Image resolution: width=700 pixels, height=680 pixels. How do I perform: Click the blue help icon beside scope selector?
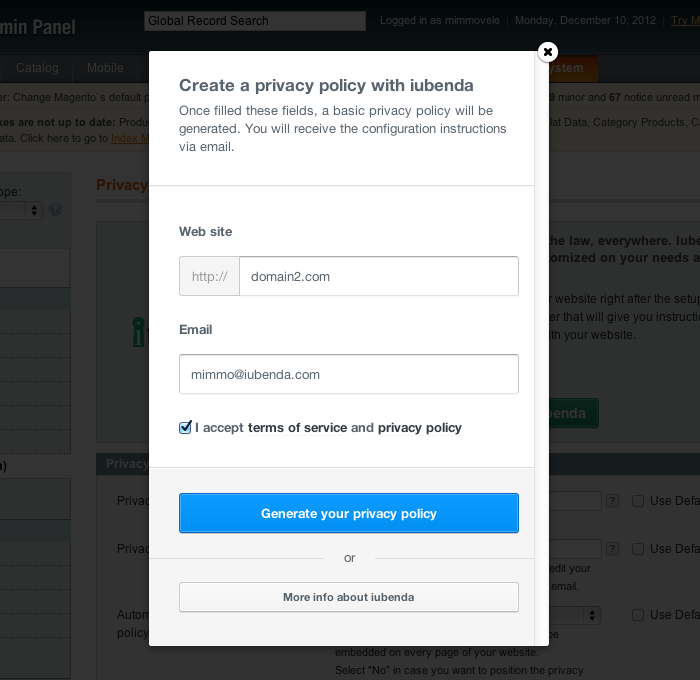pyautogui.click(x=55, y=209)
